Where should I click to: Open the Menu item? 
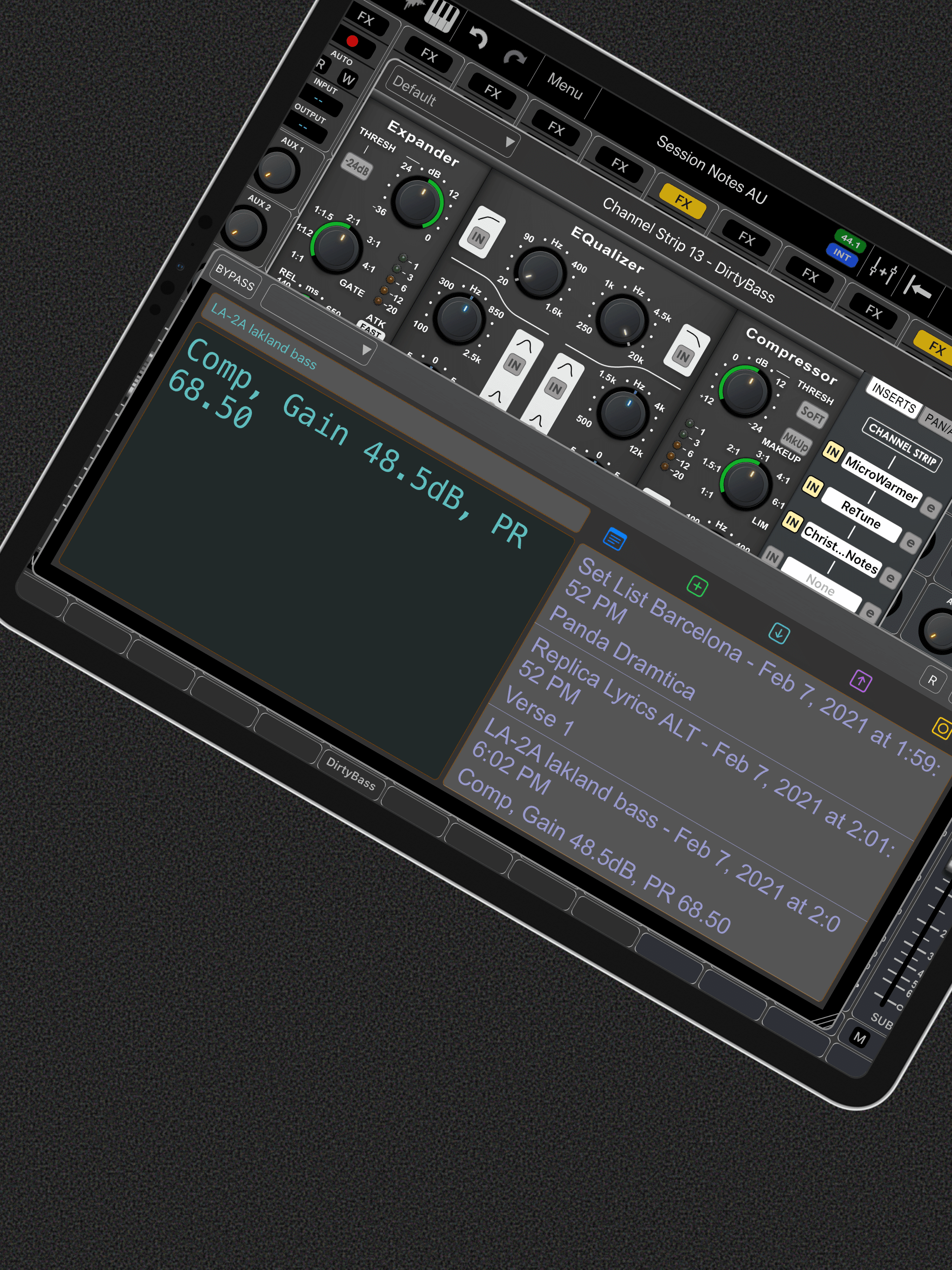coord(564,86)
